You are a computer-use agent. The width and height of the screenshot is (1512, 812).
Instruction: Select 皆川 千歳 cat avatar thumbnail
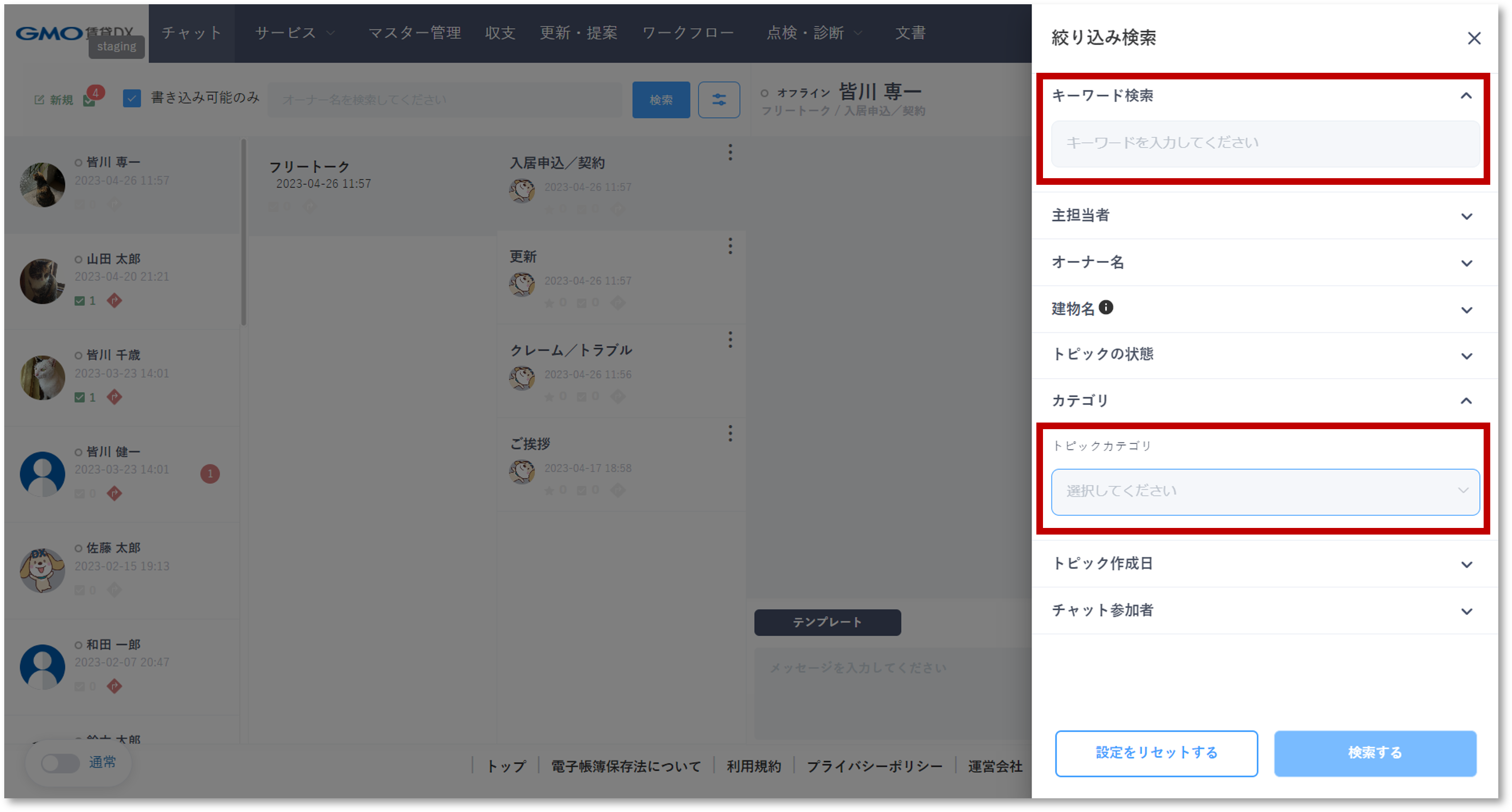[42, 378]
